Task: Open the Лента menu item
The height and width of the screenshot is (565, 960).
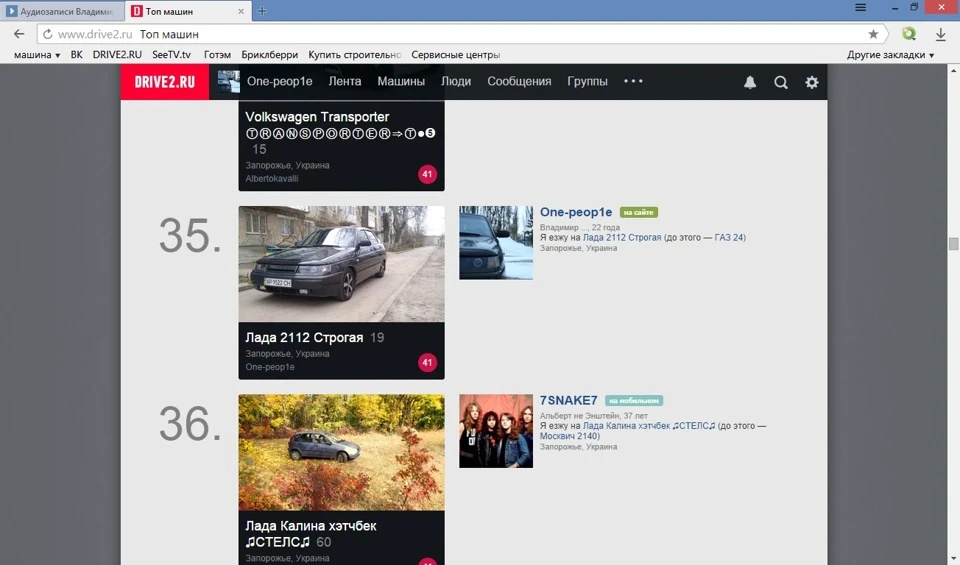Action: click(345, 81)
